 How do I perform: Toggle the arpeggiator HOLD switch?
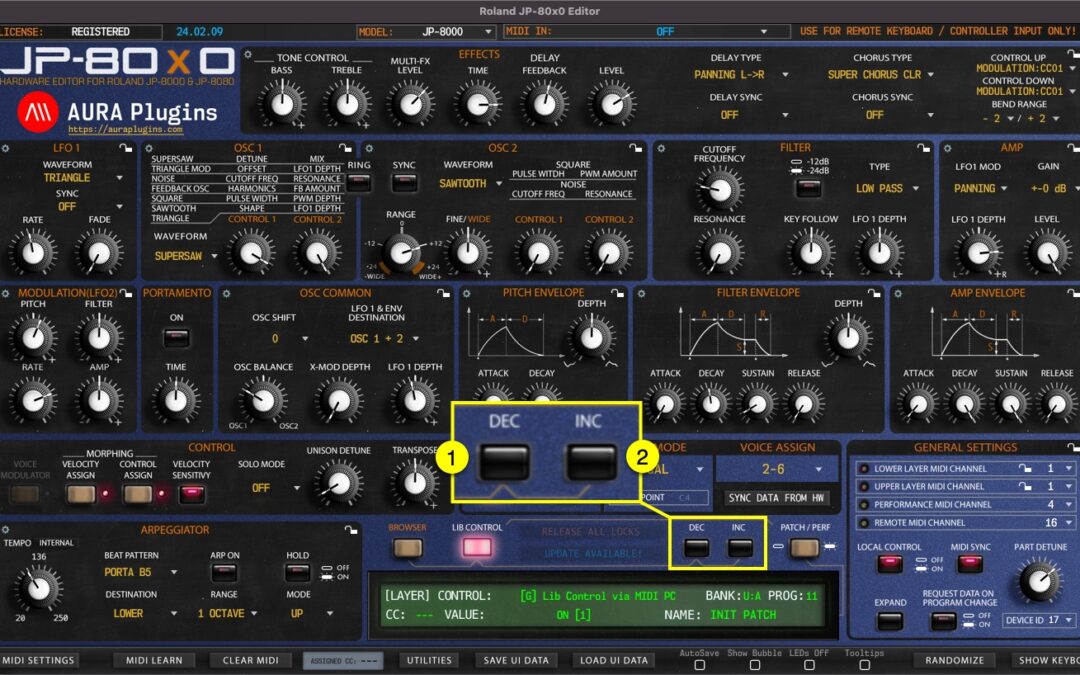pos(297,572)
